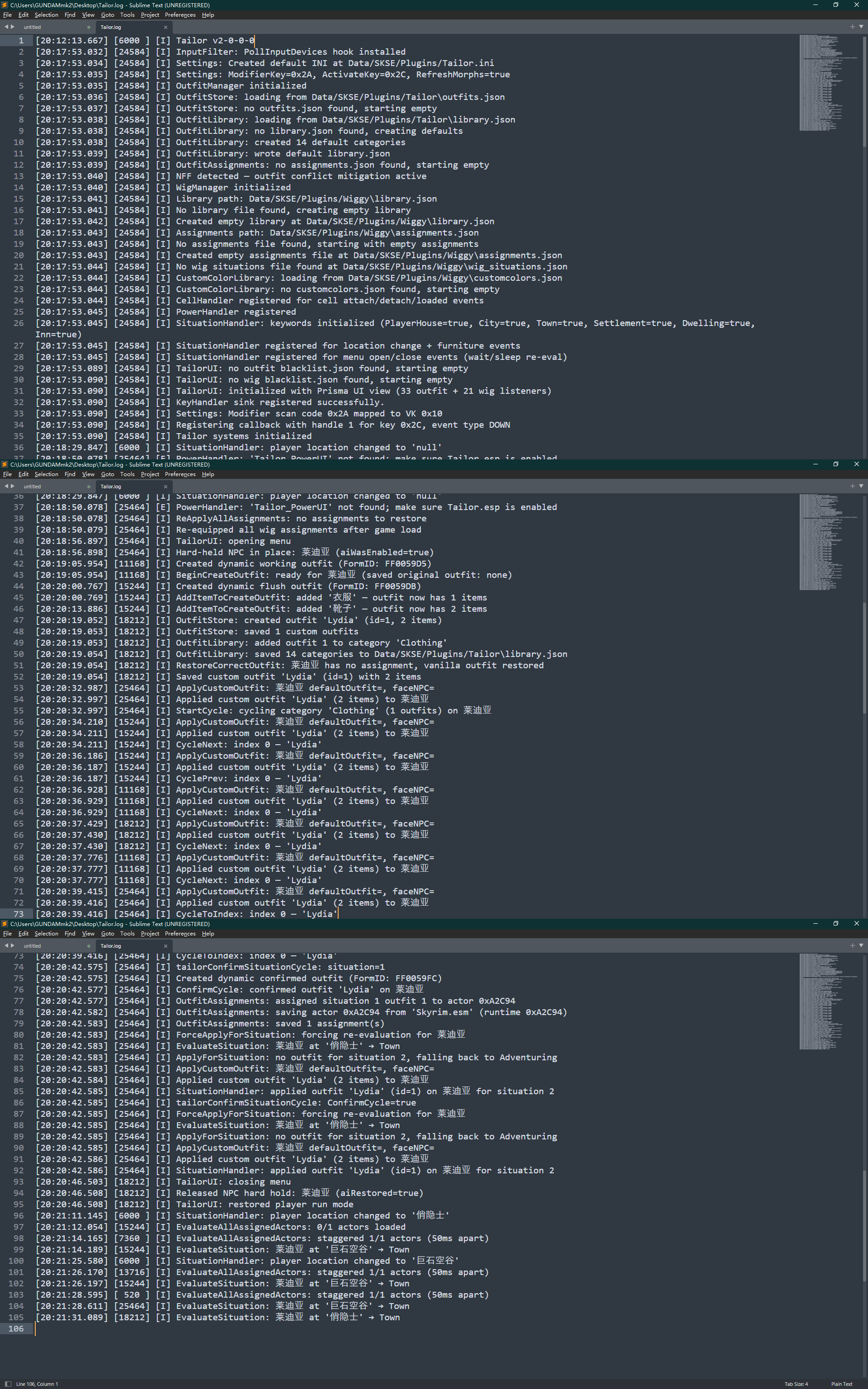Open the Preferences menu in the bottom window
Viewport: 868px width, 1389px height.
coord(180,933)
